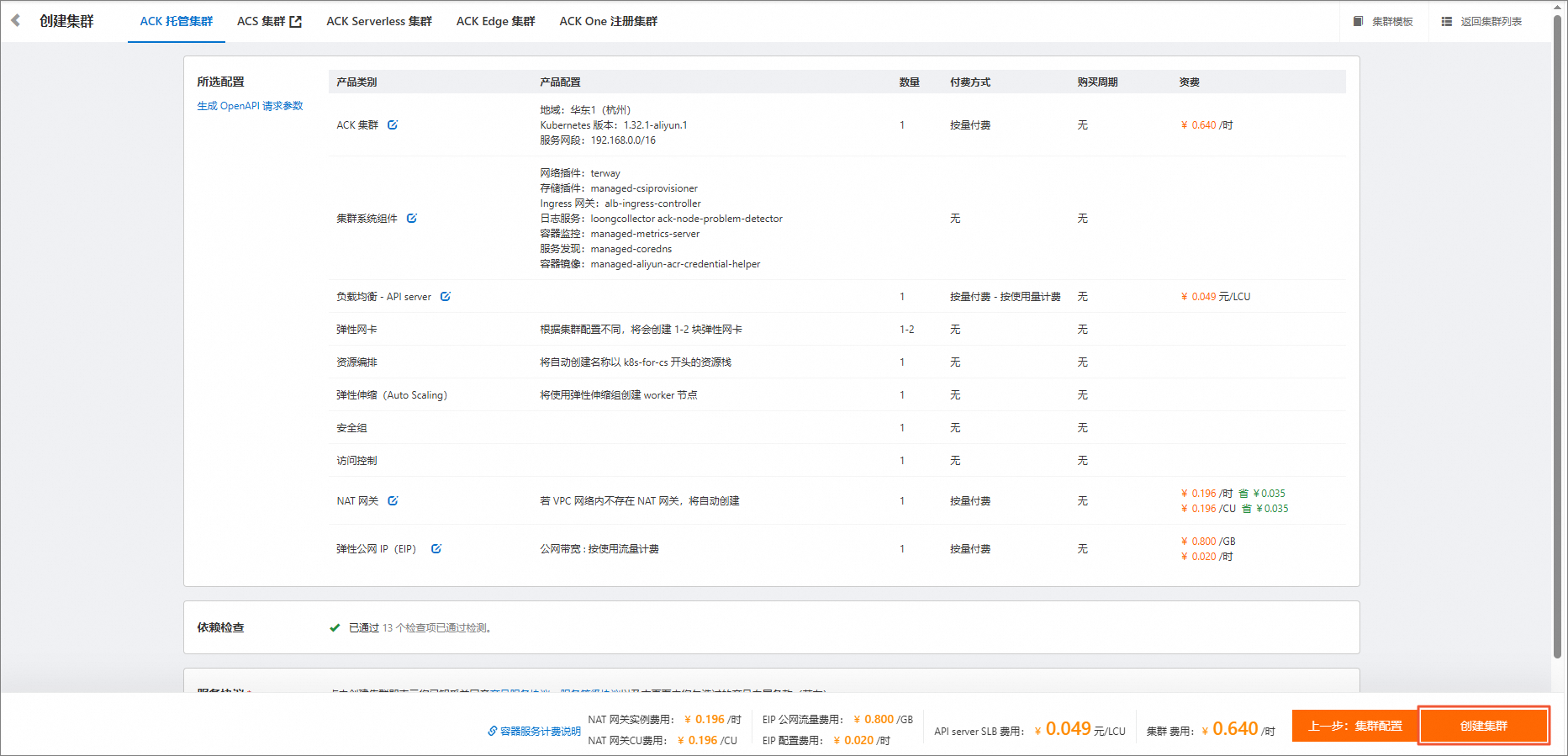Open 集群模板 in the top bar
The height and width of the screenshot is (756, 1568).
tap(1383, 21)
